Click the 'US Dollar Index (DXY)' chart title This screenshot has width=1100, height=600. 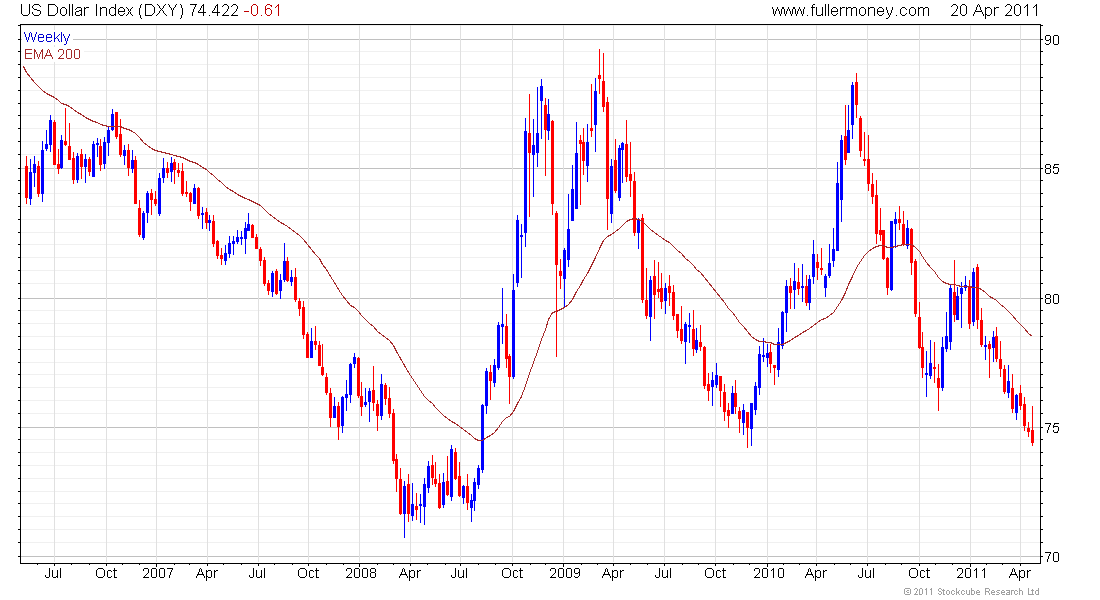(102, 11)
